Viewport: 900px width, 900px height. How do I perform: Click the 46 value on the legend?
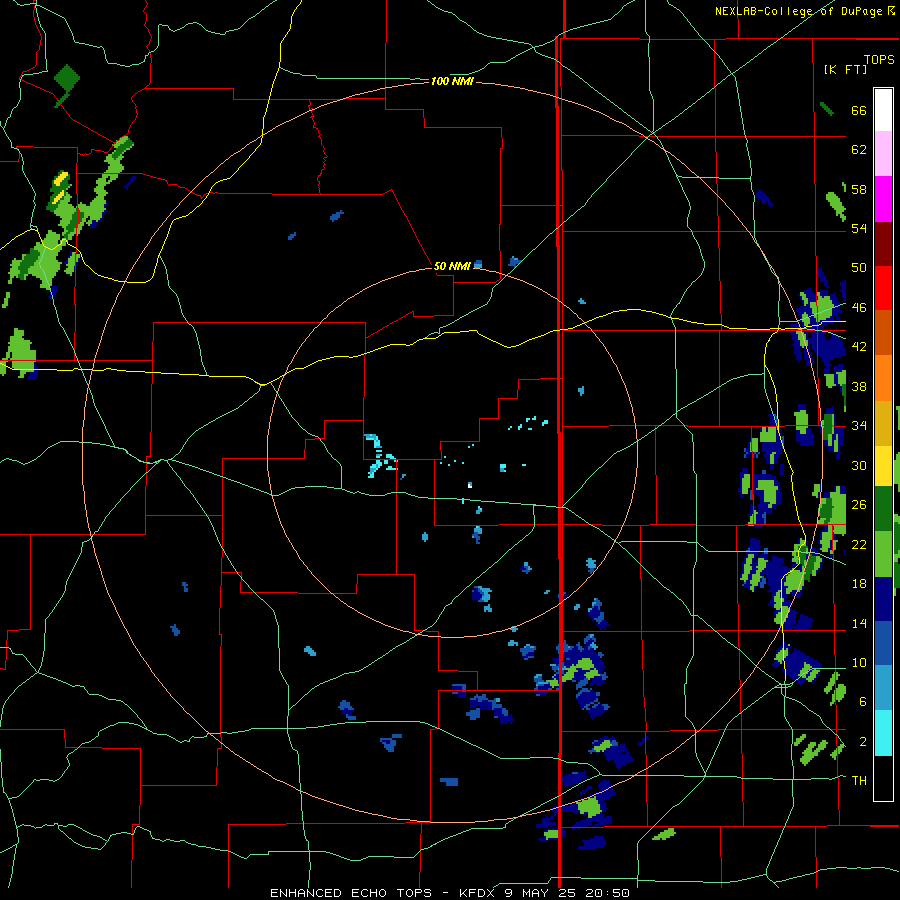coord(859,308)
